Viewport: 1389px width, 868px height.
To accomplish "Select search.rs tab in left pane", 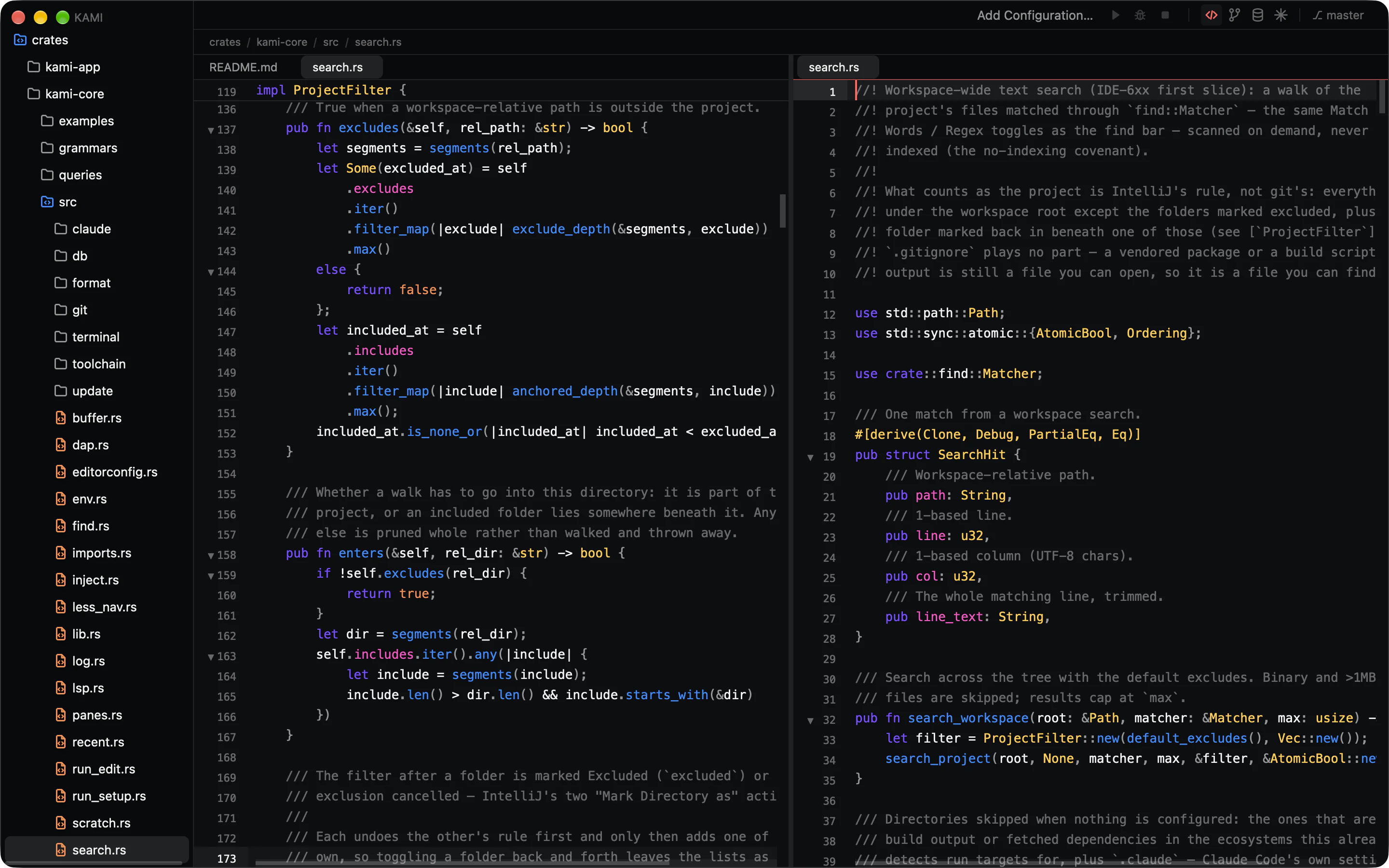I will [341, 67].
